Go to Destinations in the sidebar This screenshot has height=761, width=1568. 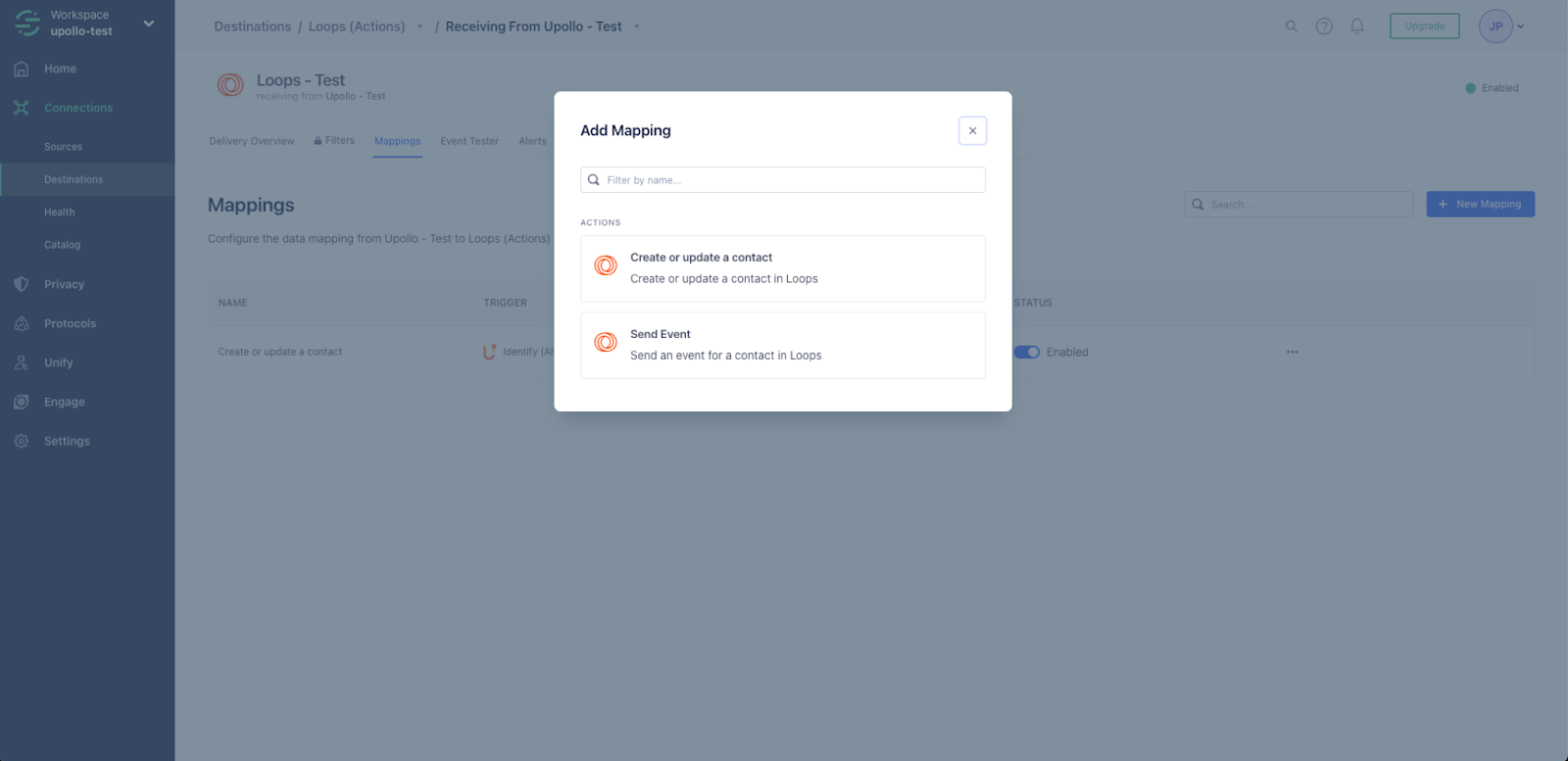[73, 179]
